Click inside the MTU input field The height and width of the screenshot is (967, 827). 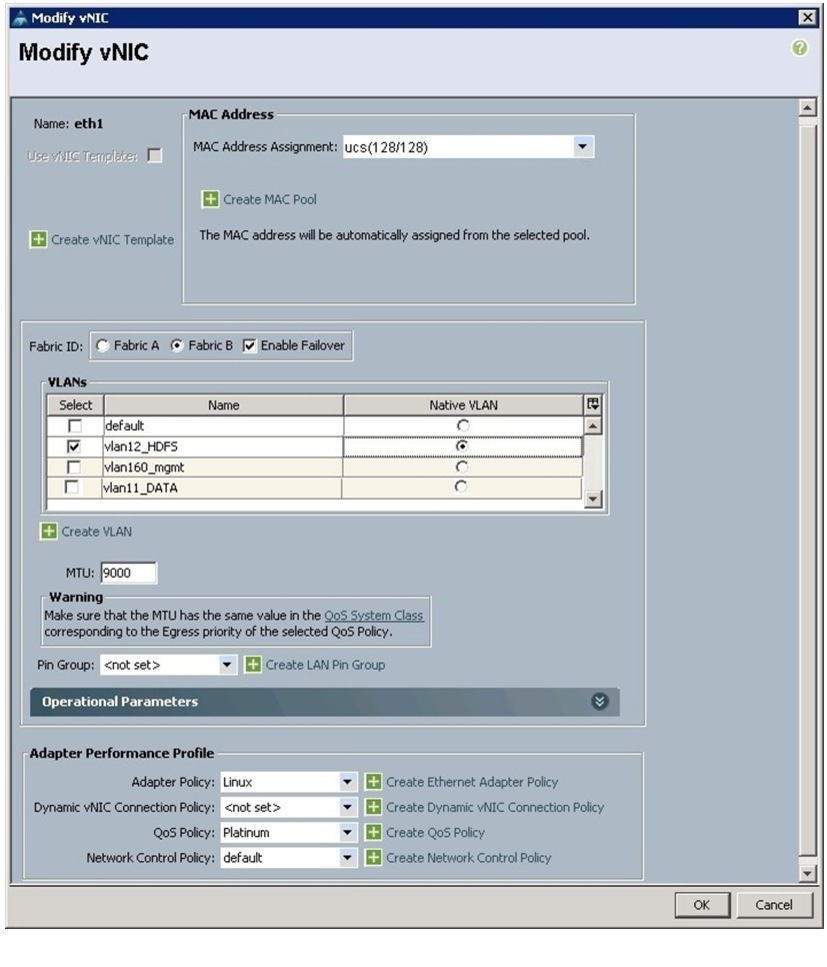[128, 573]
